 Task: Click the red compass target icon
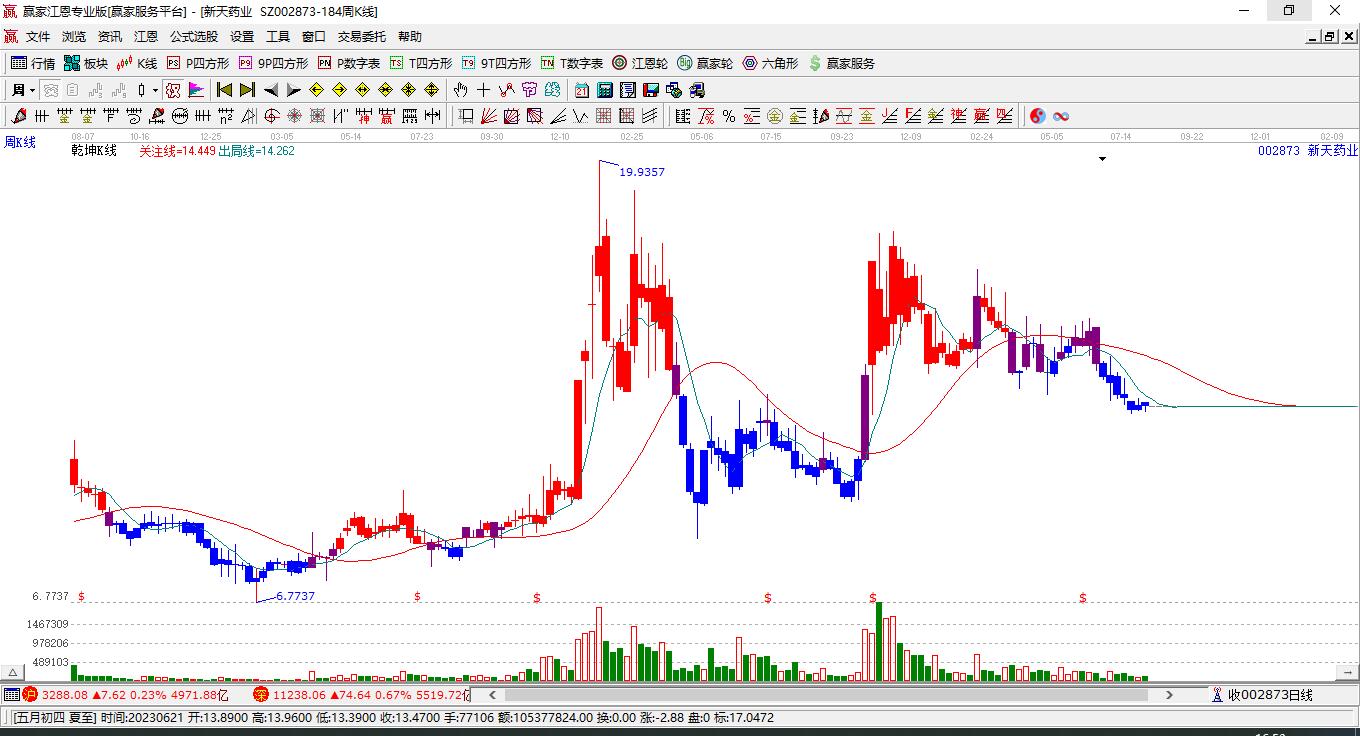[x=271, y=116]
